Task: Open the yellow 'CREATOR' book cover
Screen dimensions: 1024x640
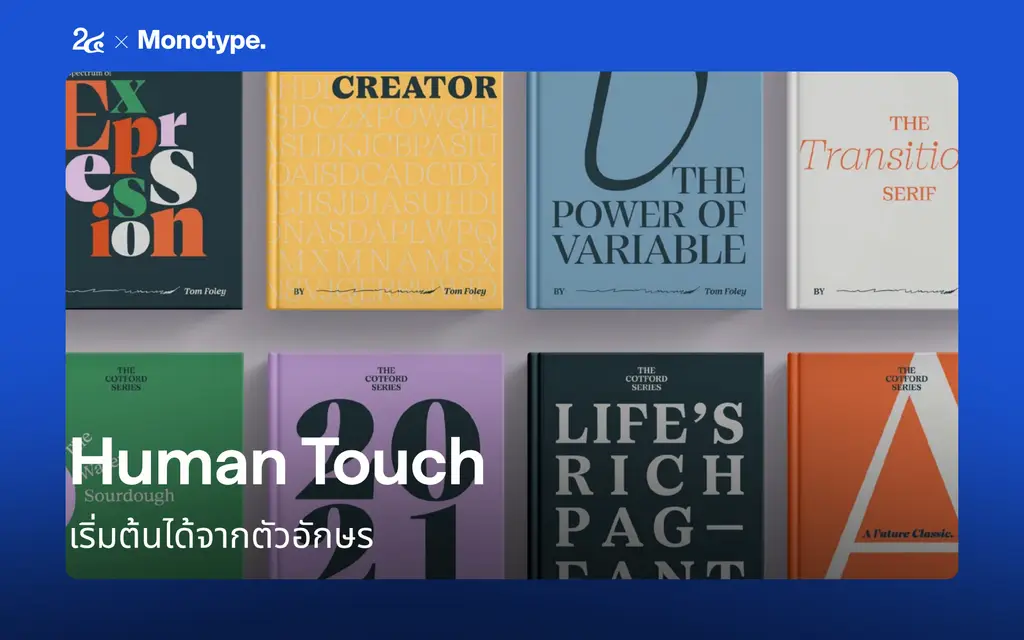Action: [x=385, y=190]
